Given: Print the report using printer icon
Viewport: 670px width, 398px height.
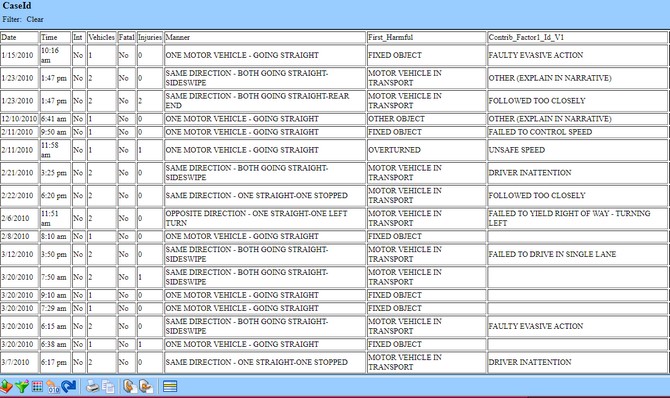Looking at the screenshot, I should point(92,386).
